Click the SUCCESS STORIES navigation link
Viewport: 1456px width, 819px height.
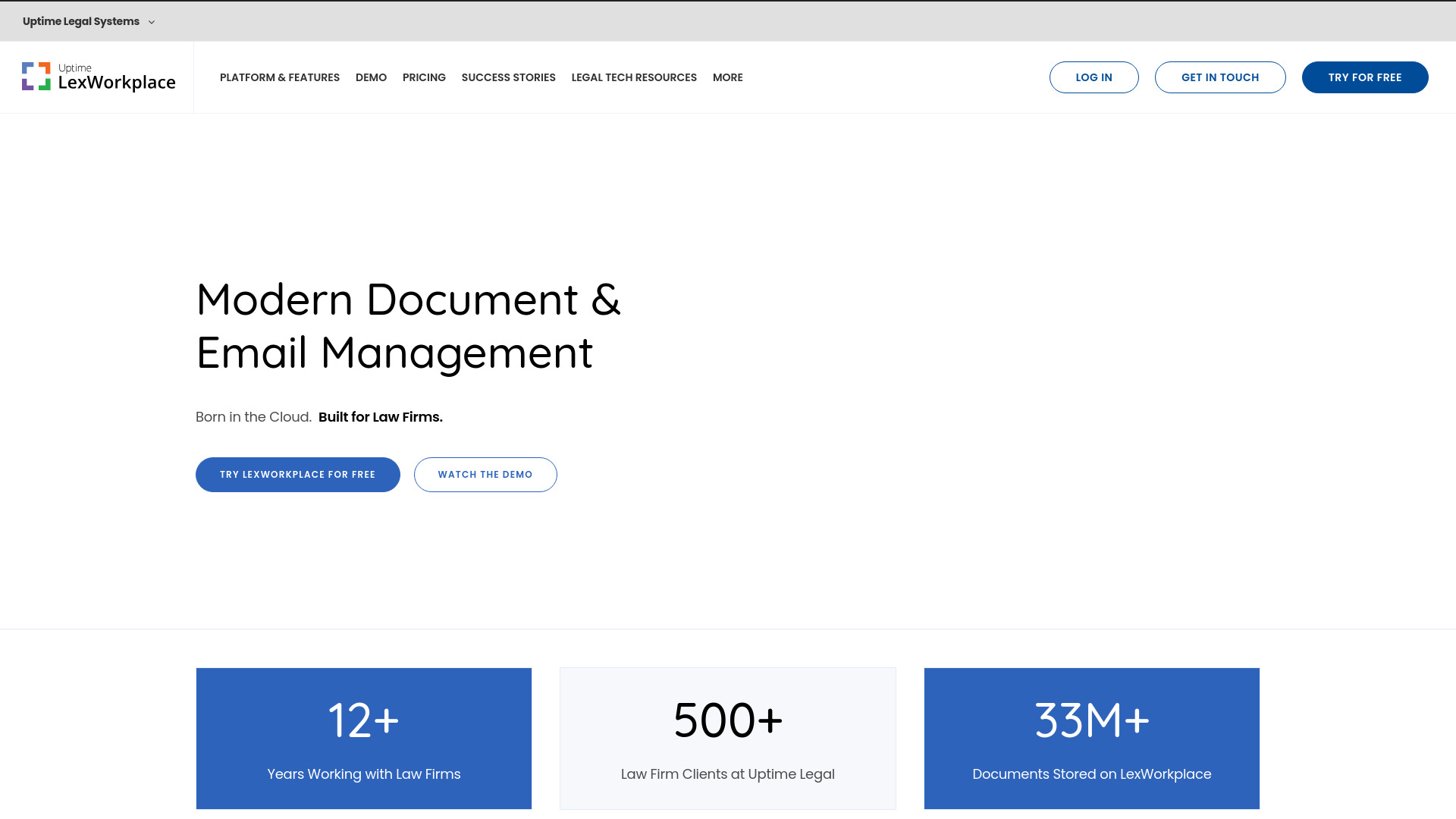[x=508, y=77]
